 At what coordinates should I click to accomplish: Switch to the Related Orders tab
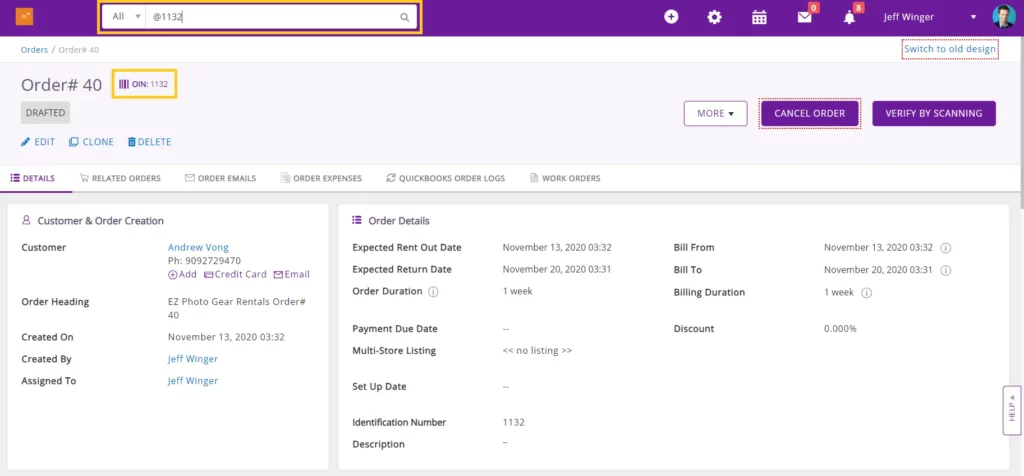coord(119,179)
